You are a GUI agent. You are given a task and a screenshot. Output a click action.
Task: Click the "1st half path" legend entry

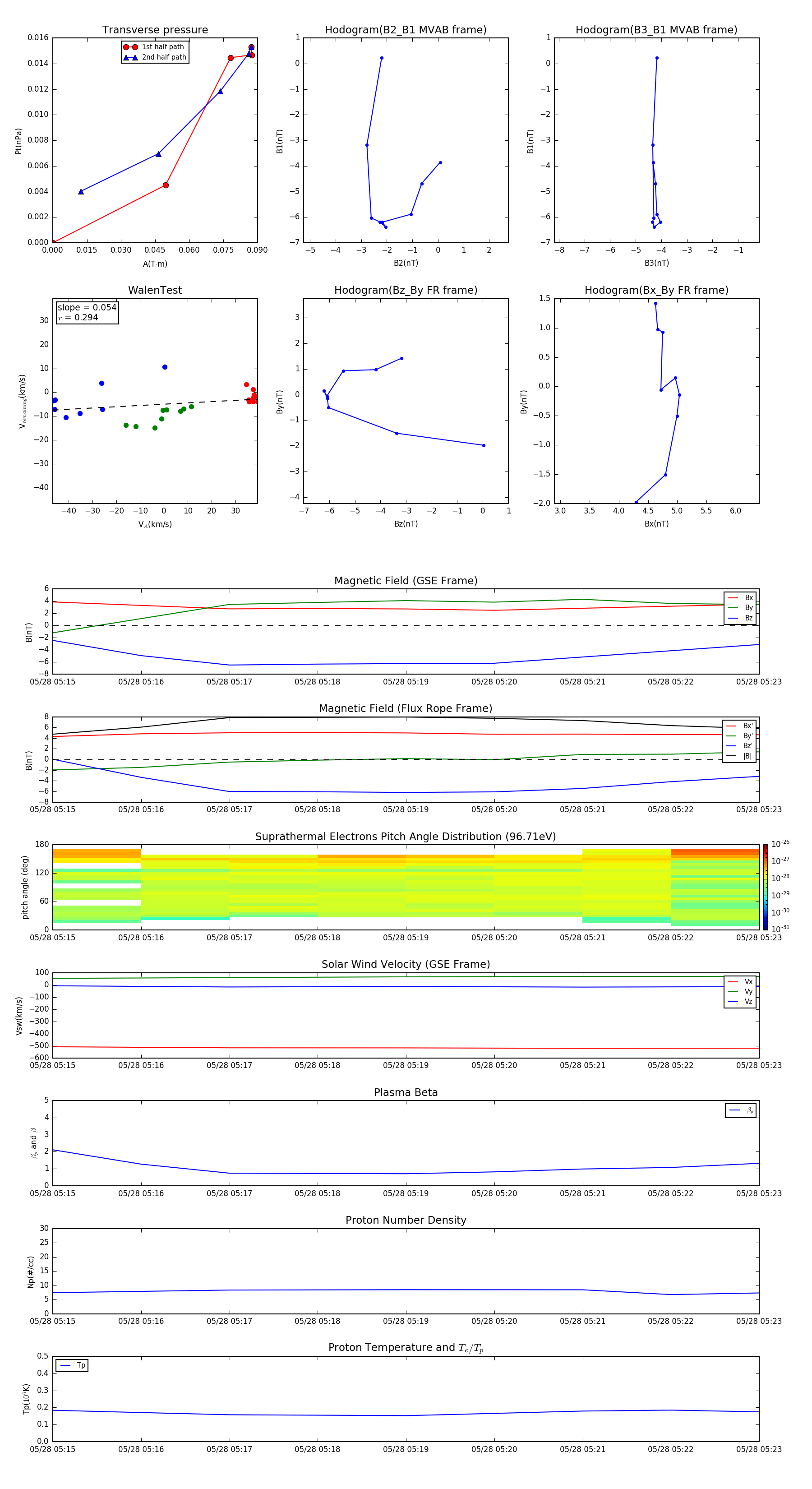coord(154,47)
